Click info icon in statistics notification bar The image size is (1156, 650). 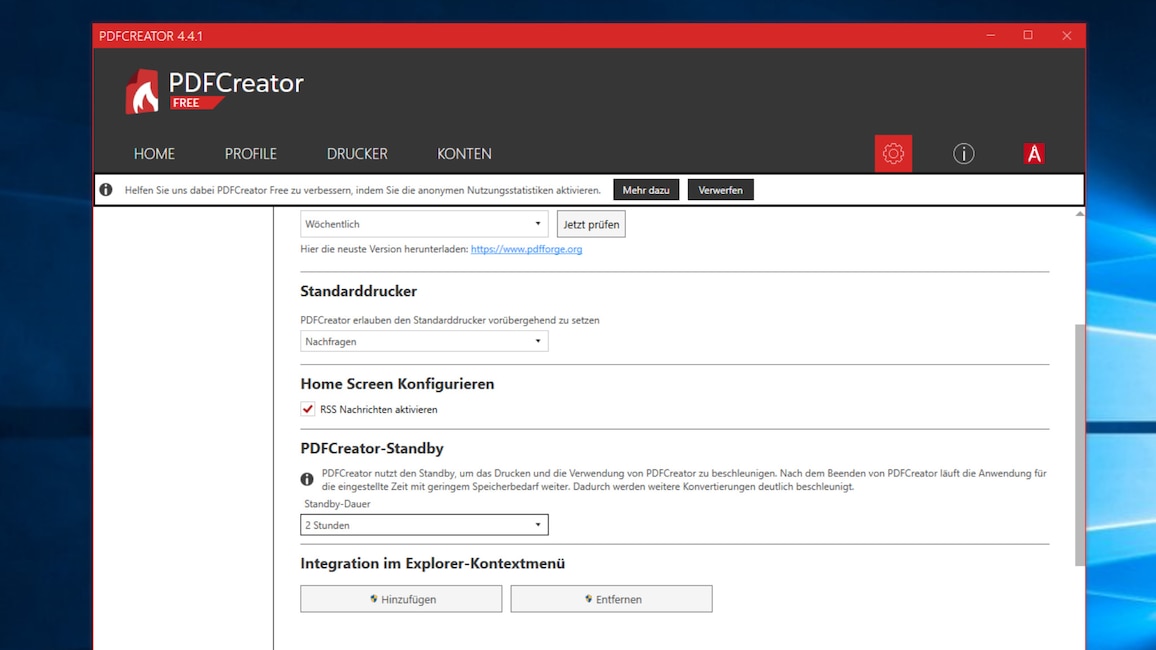[x=106, y=190]
